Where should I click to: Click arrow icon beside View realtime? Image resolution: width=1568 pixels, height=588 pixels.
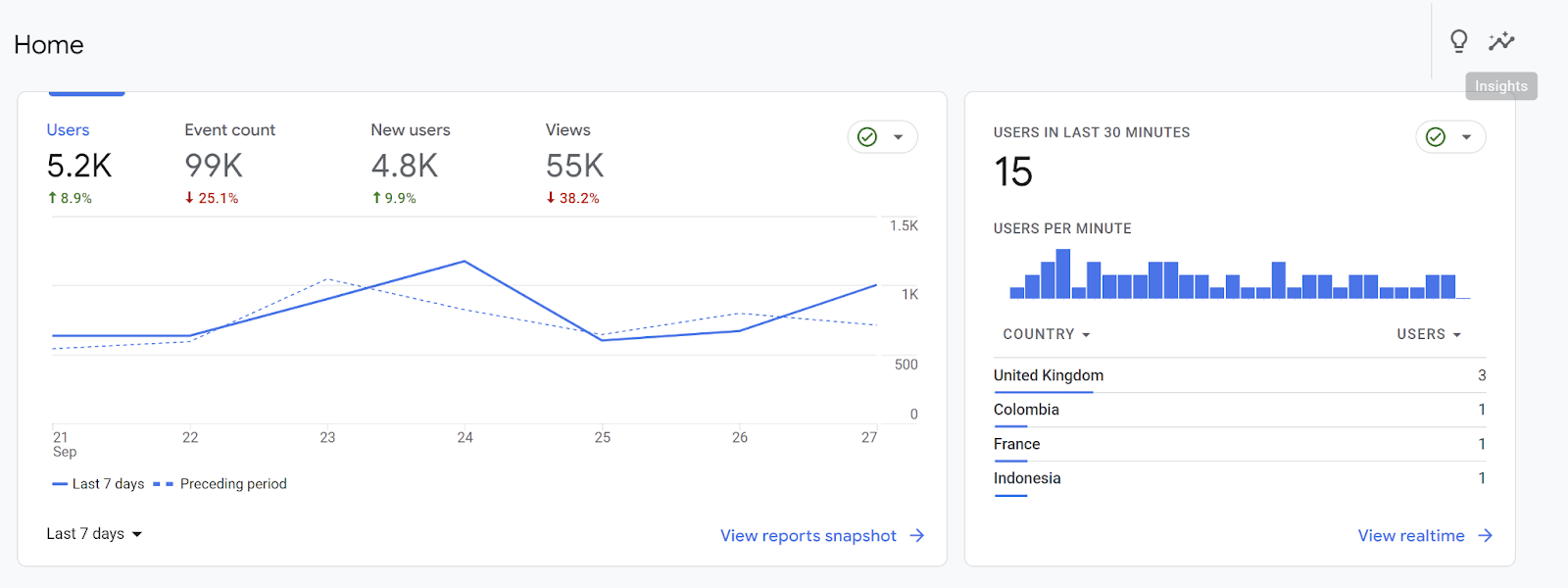point(1486,535)
